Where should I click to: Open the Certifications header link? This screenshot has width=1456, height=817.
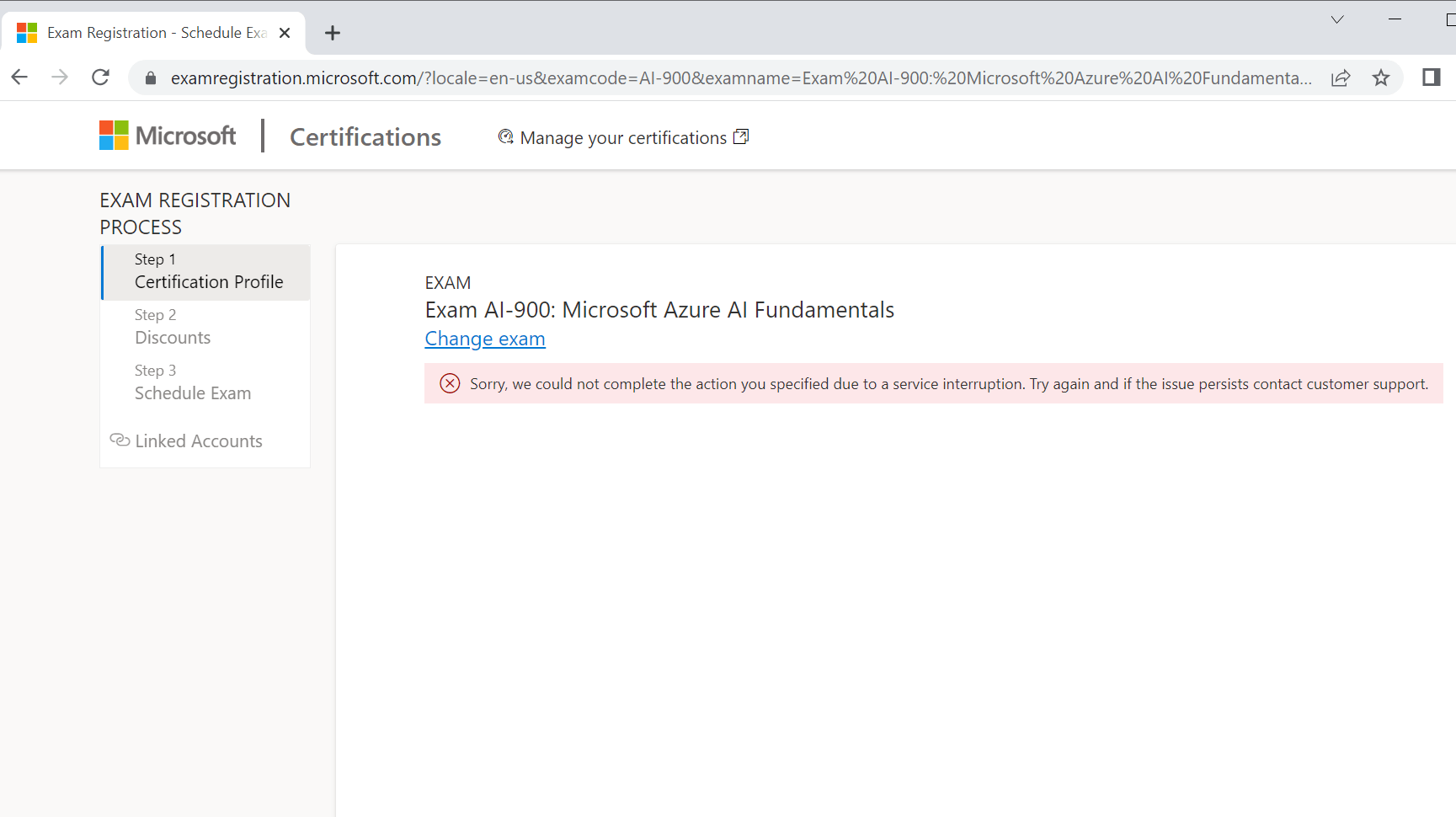point(365,137)
